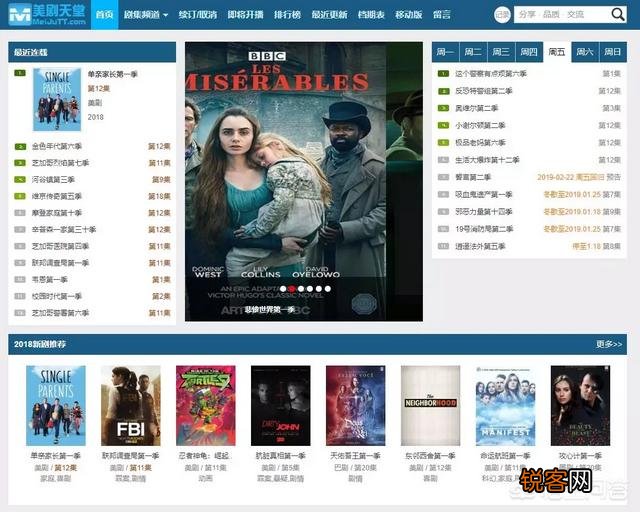Screen dimensions: 640x512
Task: Click the round 记录 history button
Action: (502, 15)
